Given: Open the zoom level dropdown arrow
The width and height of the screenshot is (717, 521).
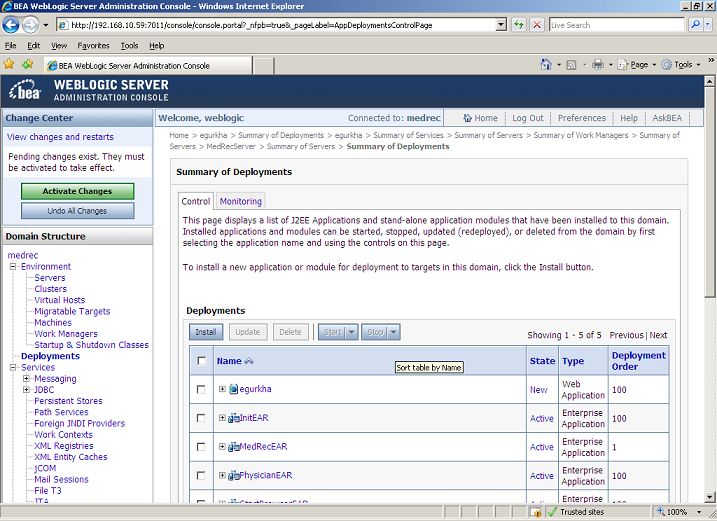Looking at the screenshot, I should tap(699, 512).
